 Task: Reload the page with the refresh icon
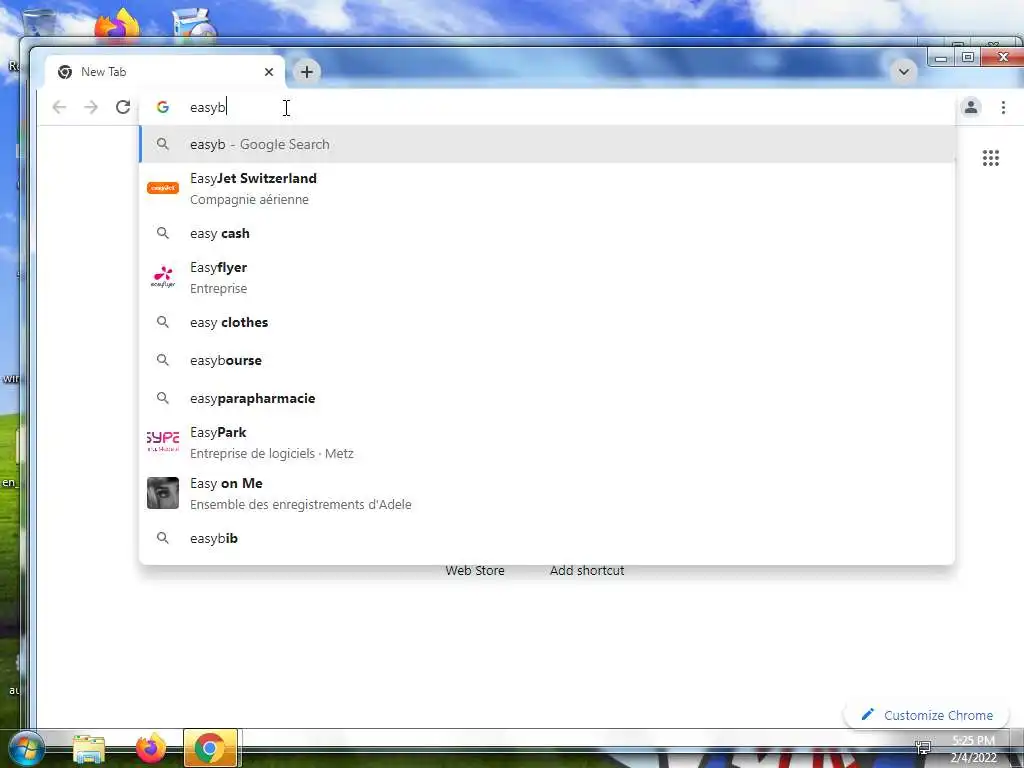tap(123, 107)
